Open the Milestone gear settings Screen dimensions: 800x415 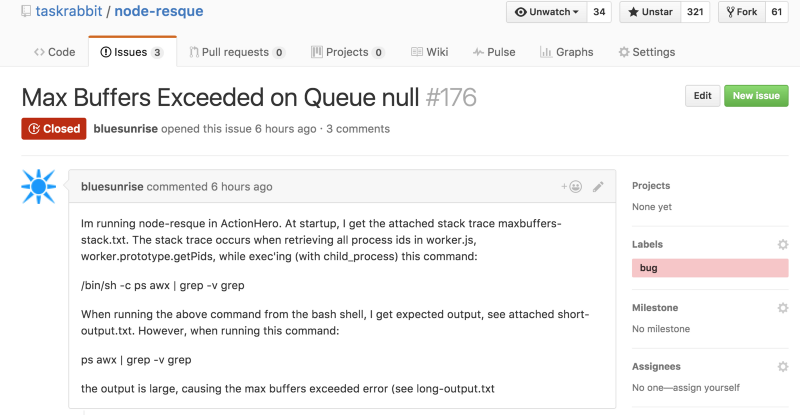click(783, 308)
